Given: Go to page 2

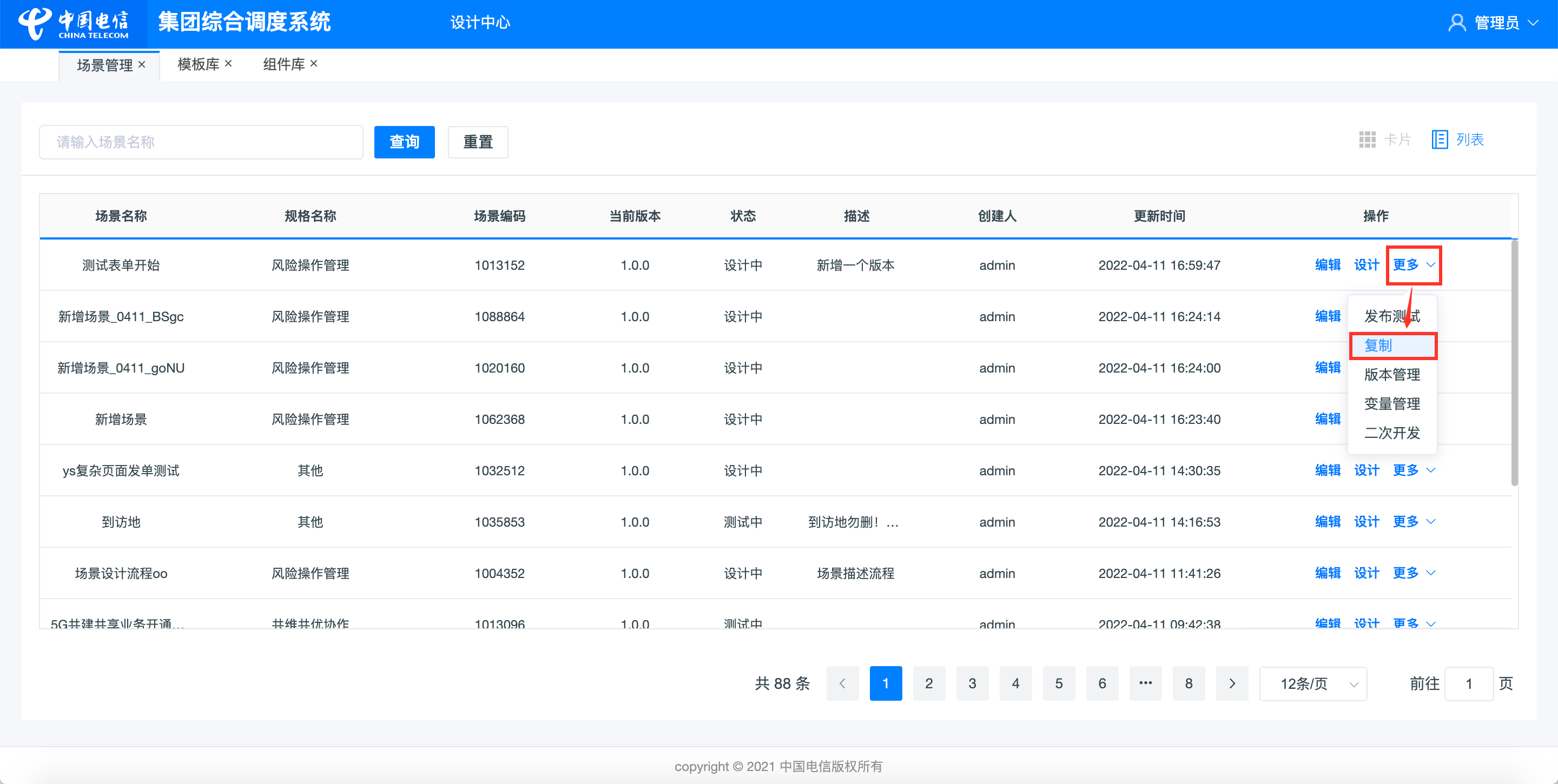Looking at the screenshot, I should [929, 683].
